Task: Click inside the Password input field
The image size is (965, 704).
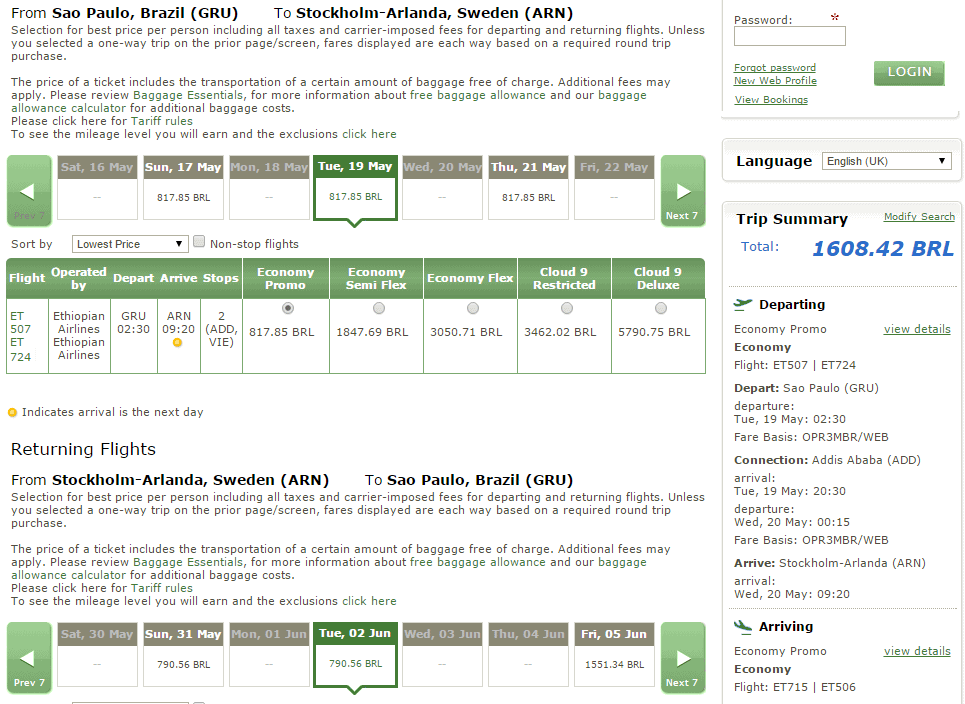Action: click(x=790, y=36)
